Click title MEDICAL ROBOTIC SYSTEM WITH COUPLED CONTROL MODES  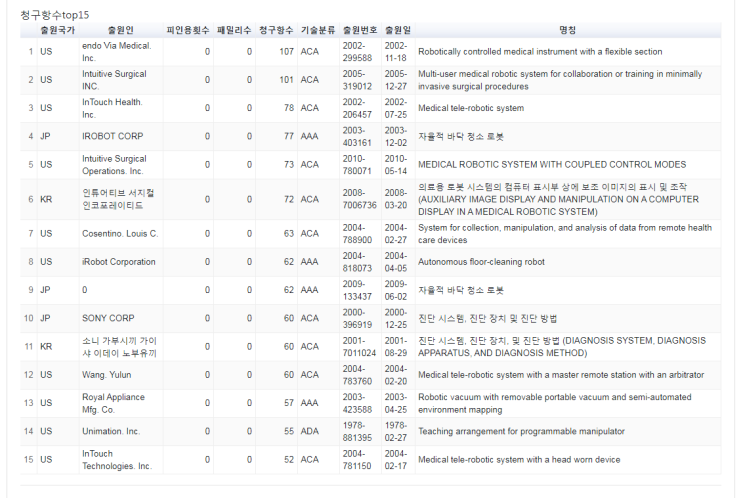click(x=552, y=164)
